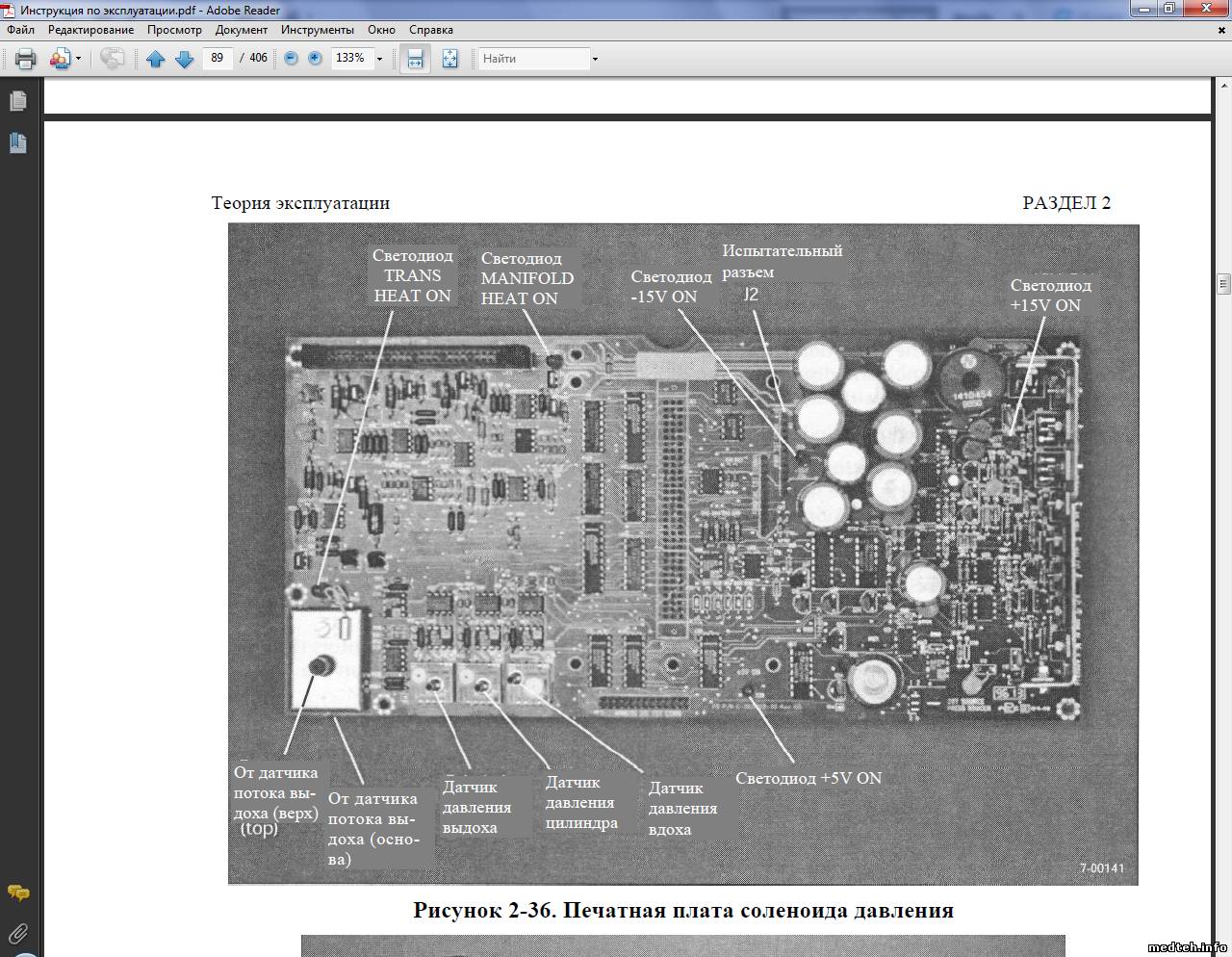Open the Файл menu
The image size is (1232, 957).
[20, 30]
